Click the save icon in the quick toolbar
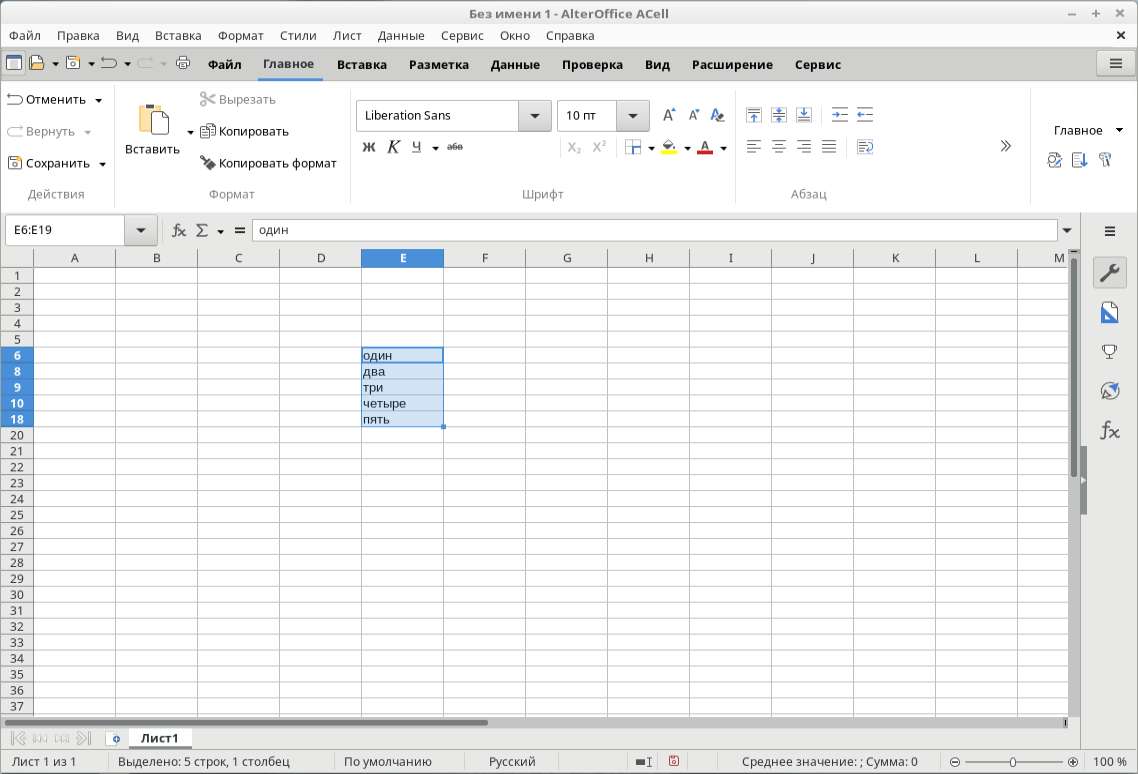 click(x=73, y=63)
